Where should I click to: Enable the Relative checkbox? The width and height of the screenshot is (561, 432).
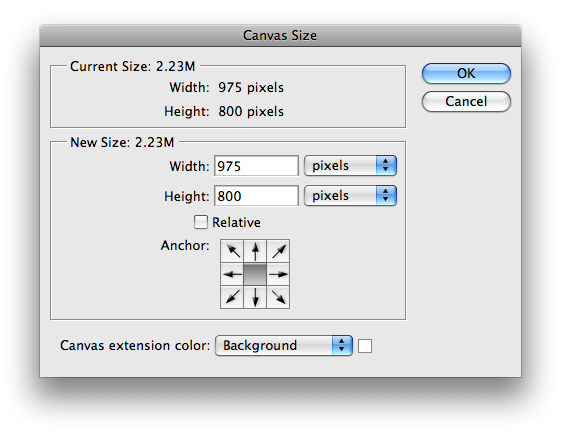(x=201, y=222)
